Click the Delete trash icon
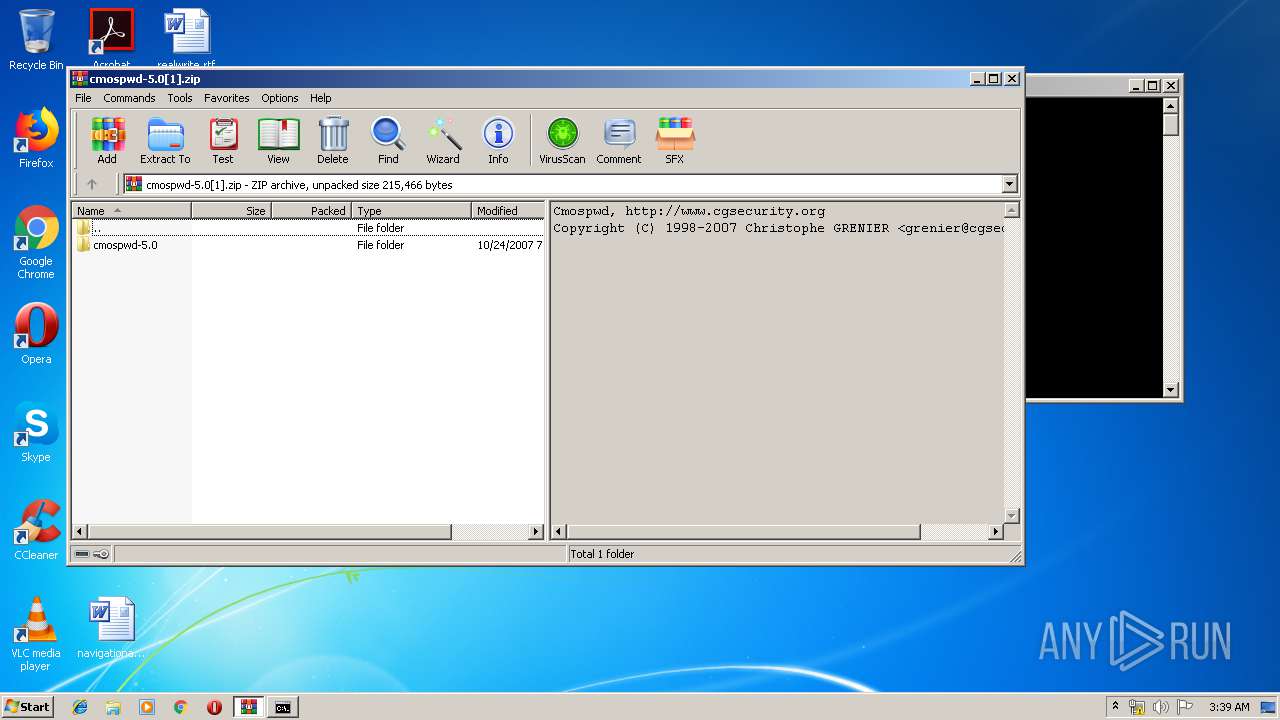 pyautogui.click(x=333, y=140)
